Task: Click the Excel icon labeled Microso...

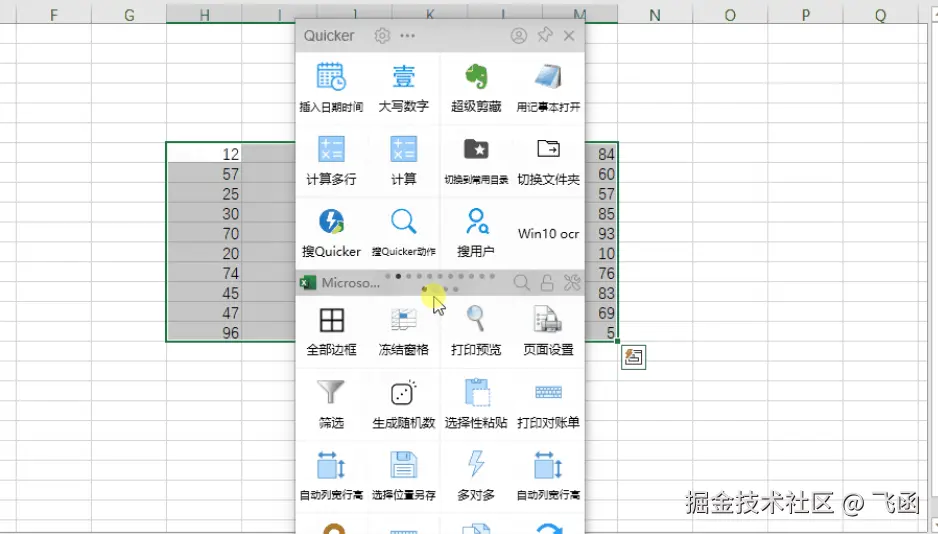Action: pos(308,283)
